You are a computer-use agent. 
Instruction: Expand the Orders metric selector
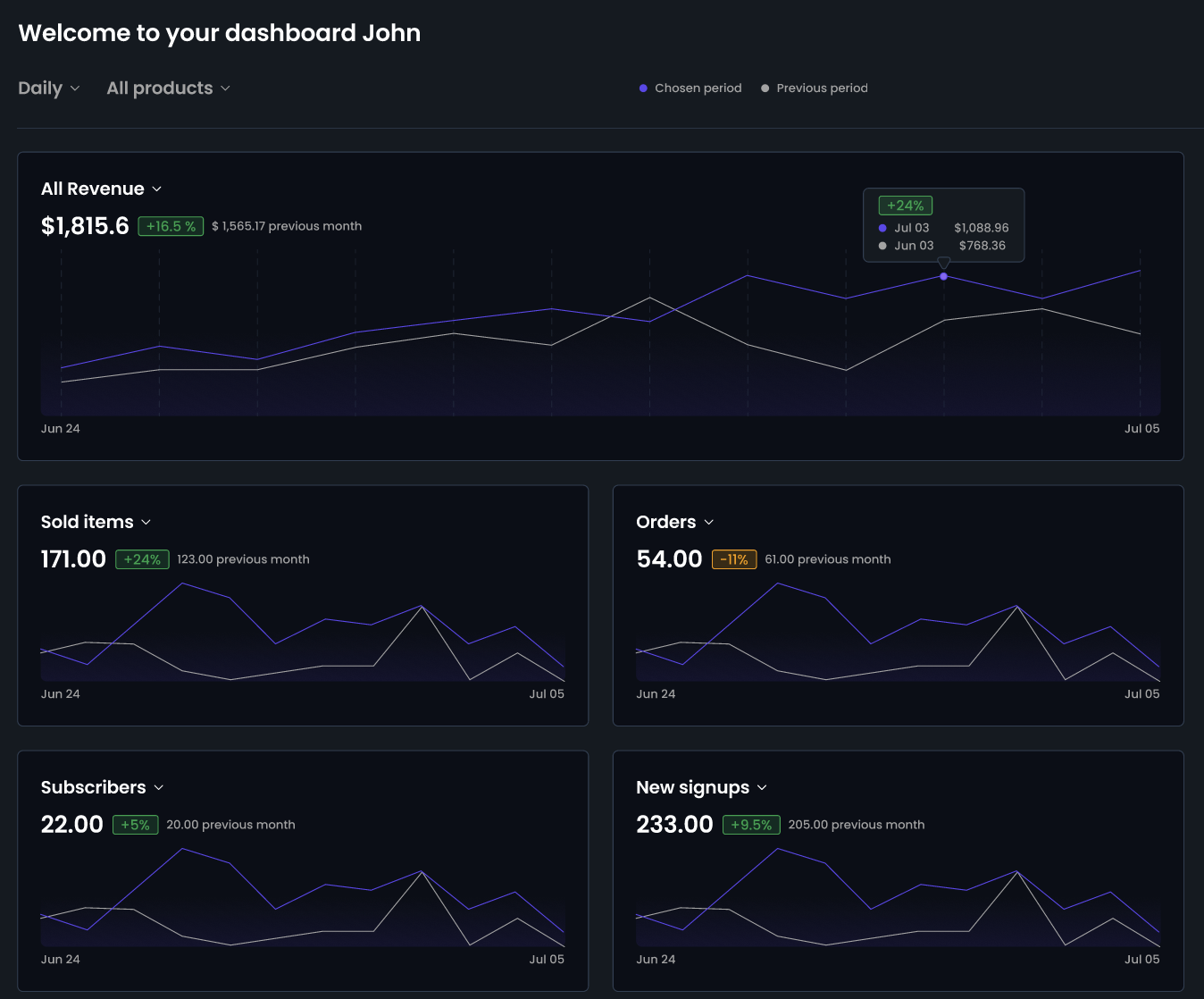click(x=674, y=522)
